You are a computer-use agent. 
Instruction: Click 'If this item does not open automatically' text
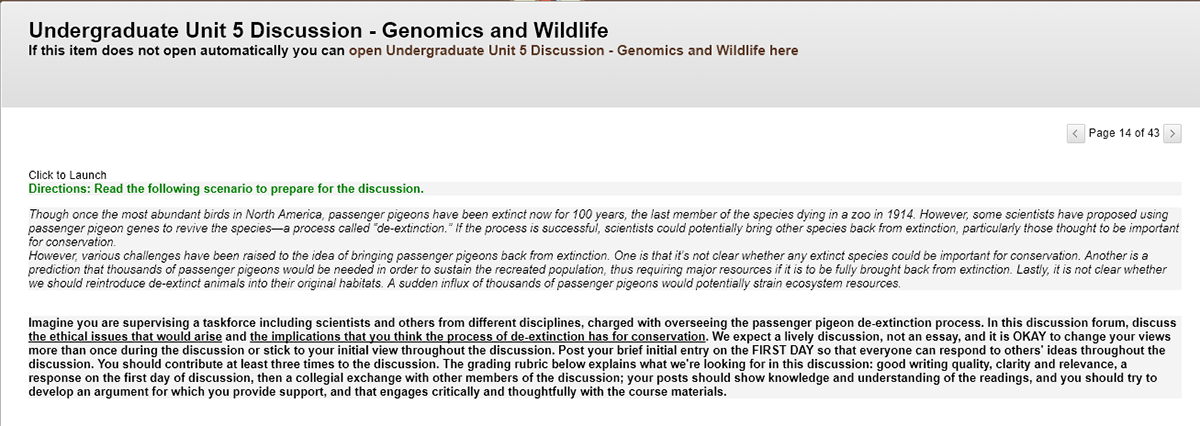click(x=186, y=50)
